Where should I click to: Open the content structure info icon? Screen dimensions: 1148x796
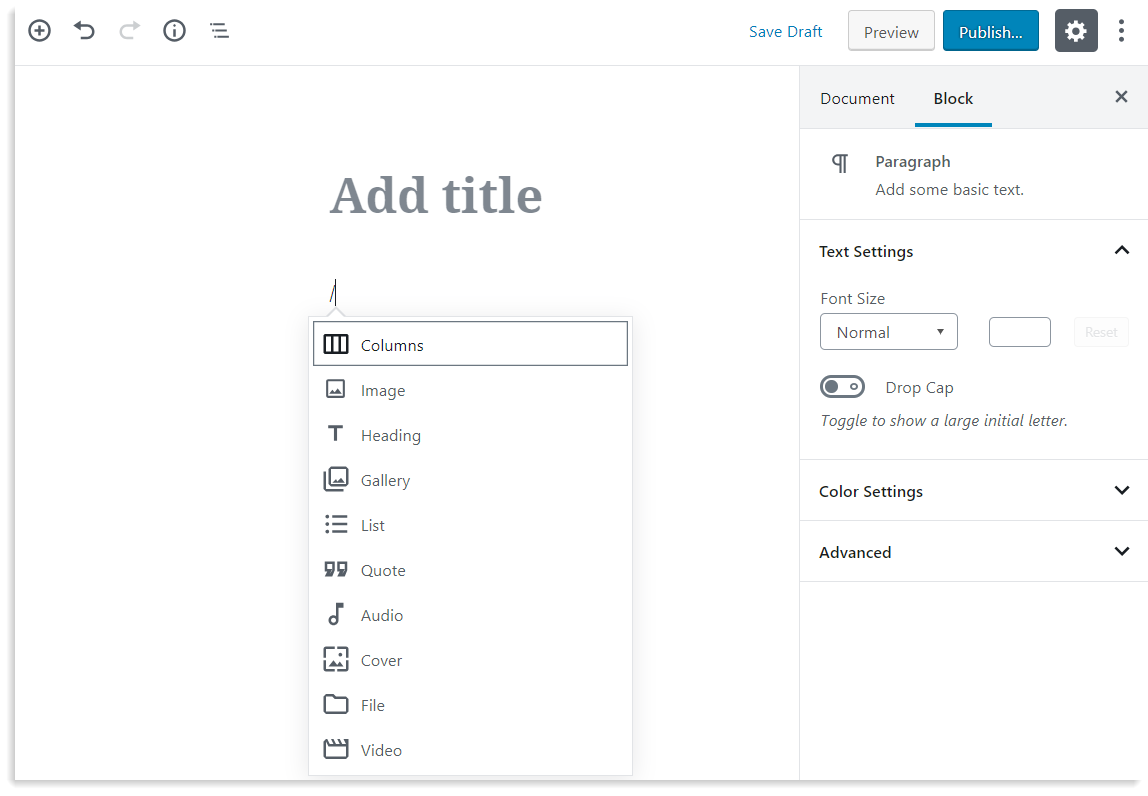click(174, 31)
